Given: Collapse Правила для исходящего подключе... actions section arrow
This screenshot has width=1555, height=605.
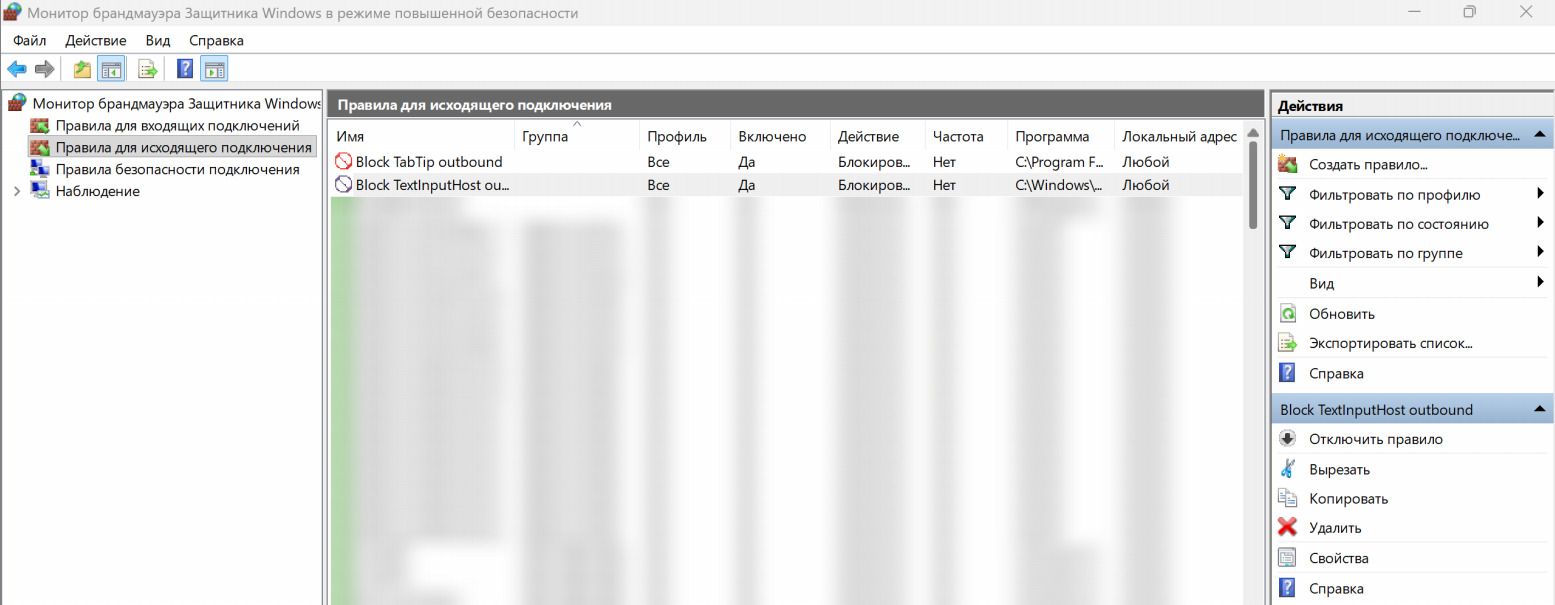Looking at the screenshot, I should click(x=1540, y=135).
